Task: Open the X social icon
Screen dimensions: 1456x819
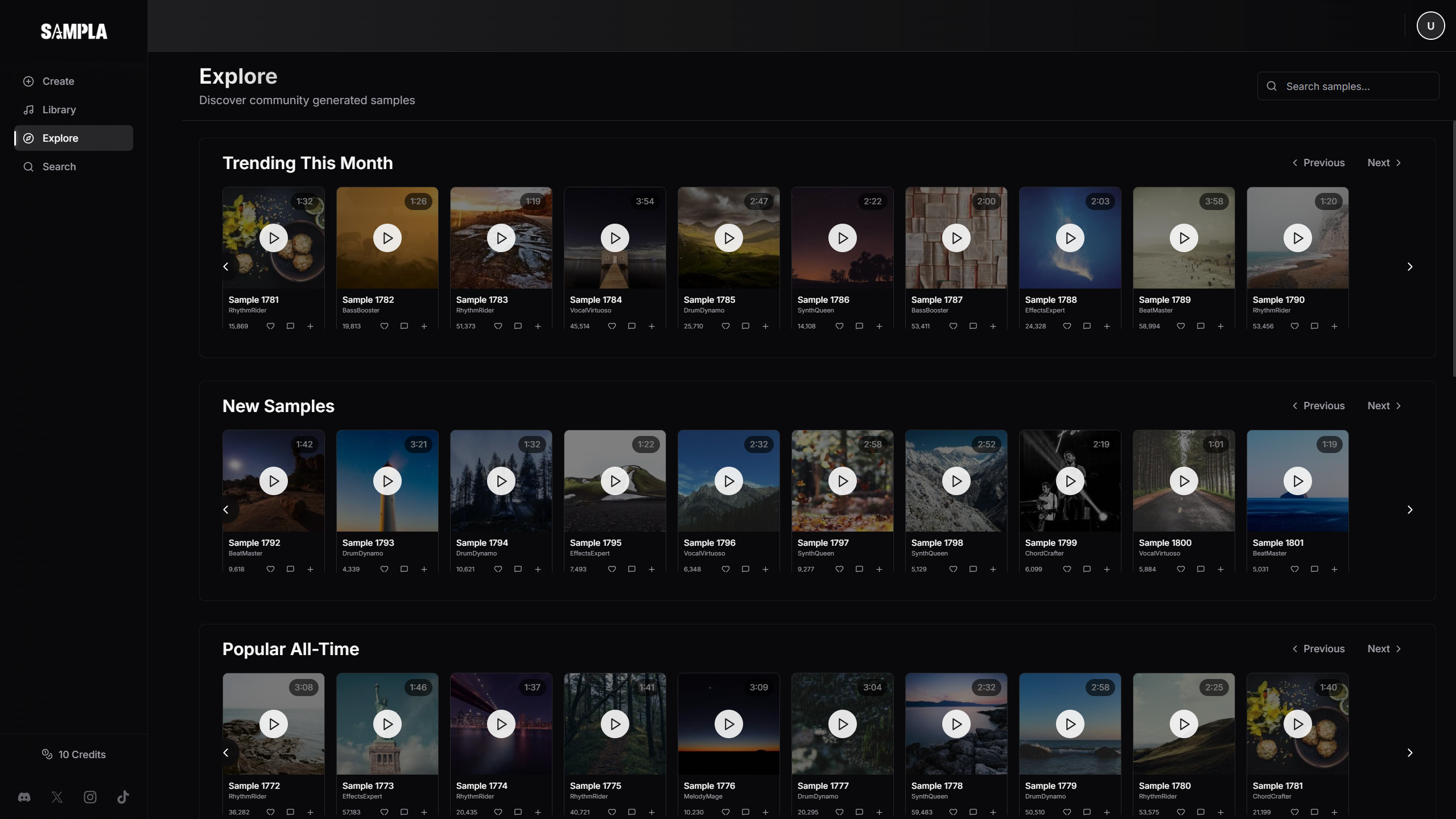Action: coord(57,797)
